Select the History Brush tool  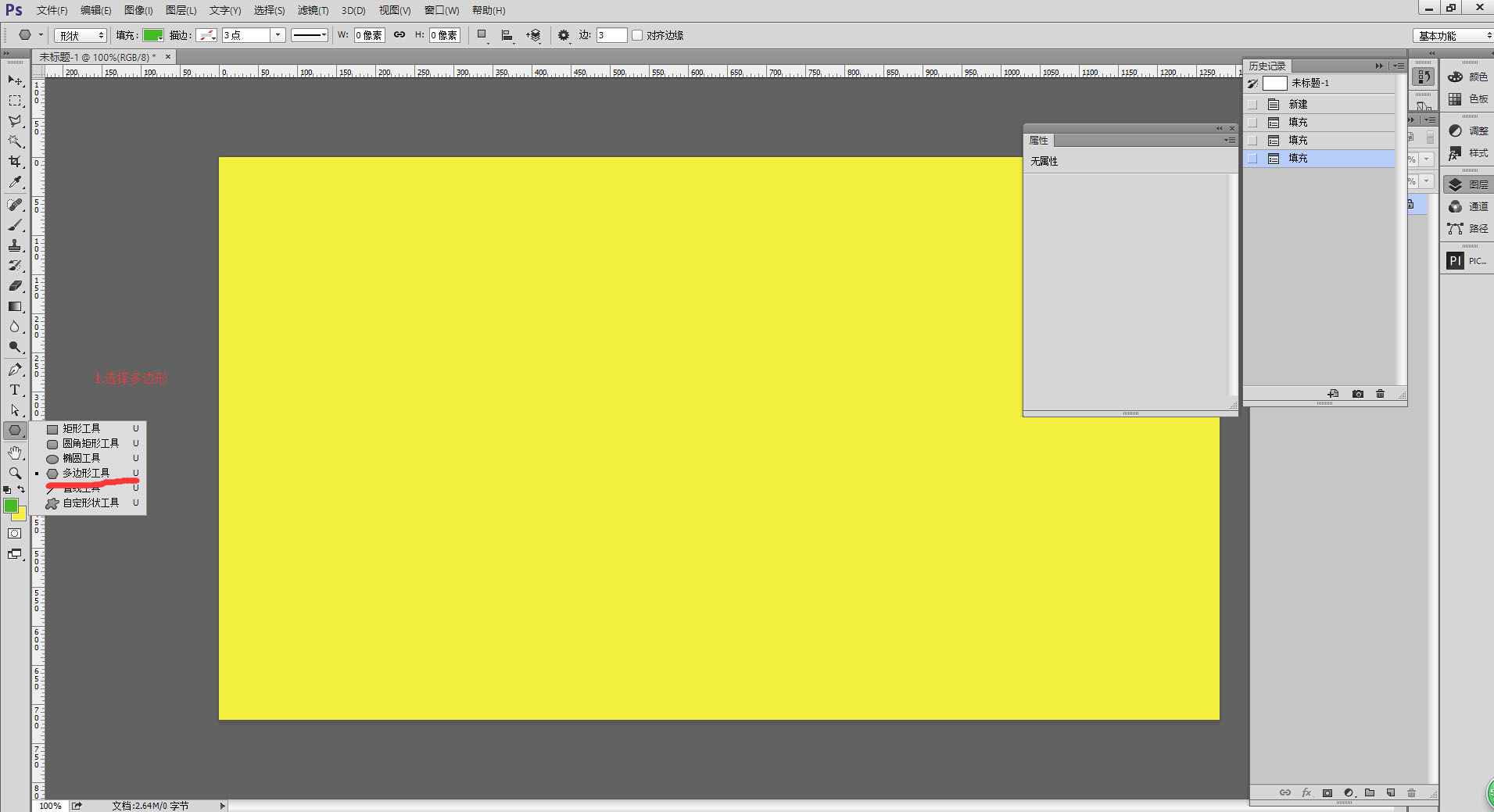[15, 266]
